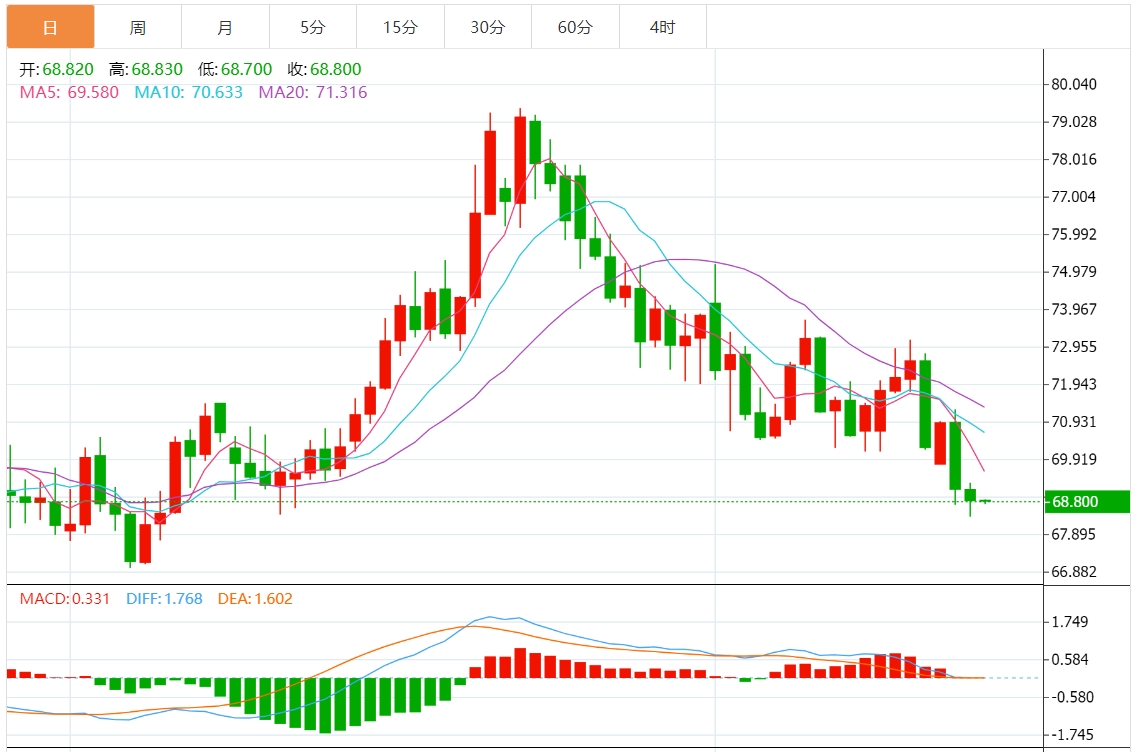
Task: Click the DIFF: 1.768 value
Action: 164,599
